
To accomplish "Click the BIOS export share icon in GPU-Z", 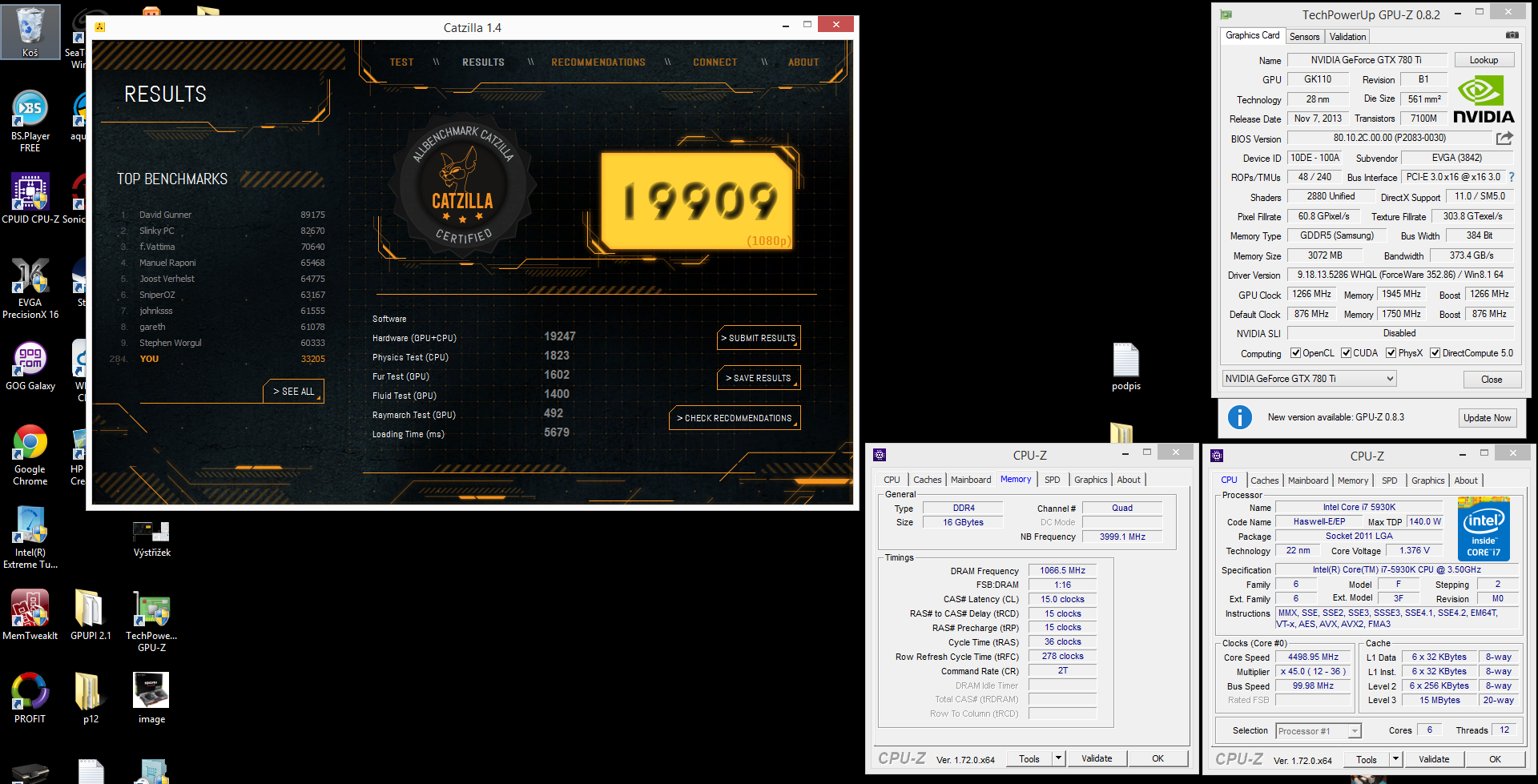I will (x=1504, y=138).
